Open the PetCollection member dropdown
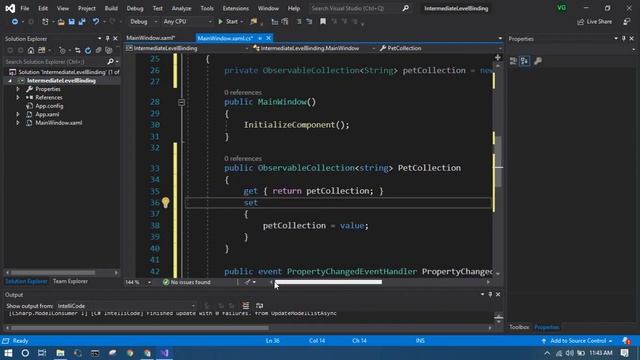The width and height of the screenshot is (640, 360). [439, 48]
